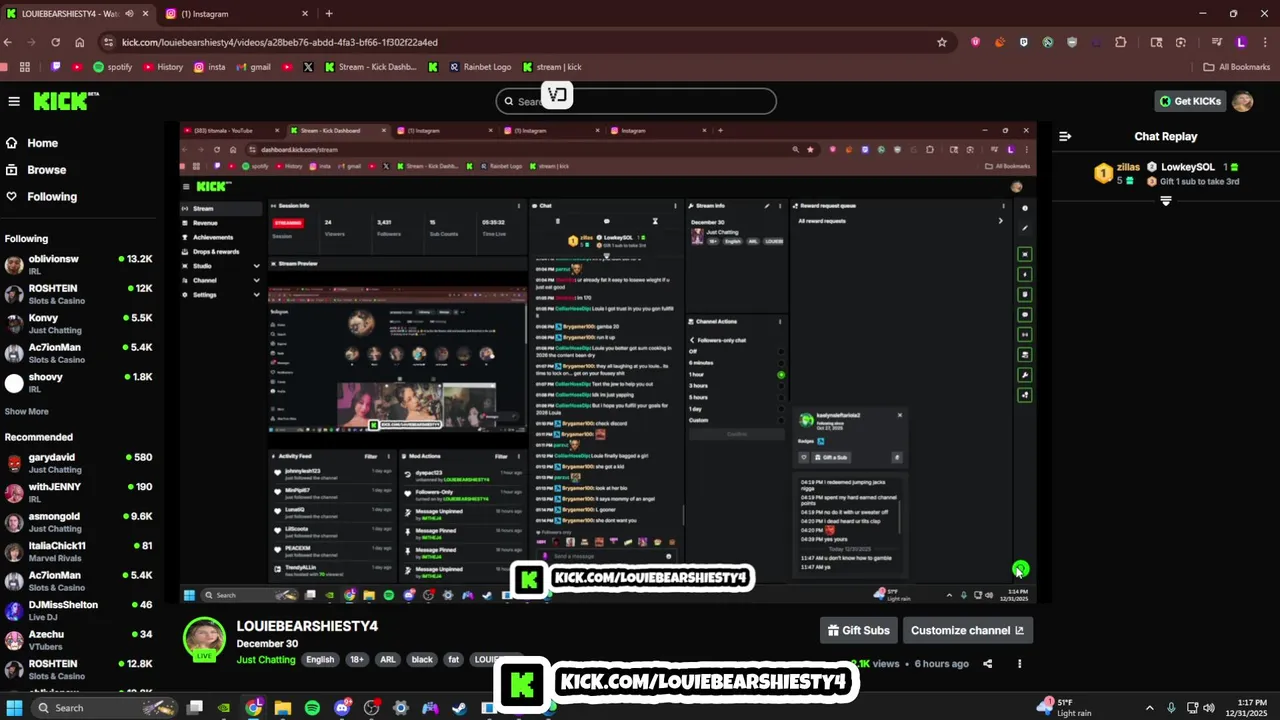Click the Get KICKs button

coord(1190,101)
